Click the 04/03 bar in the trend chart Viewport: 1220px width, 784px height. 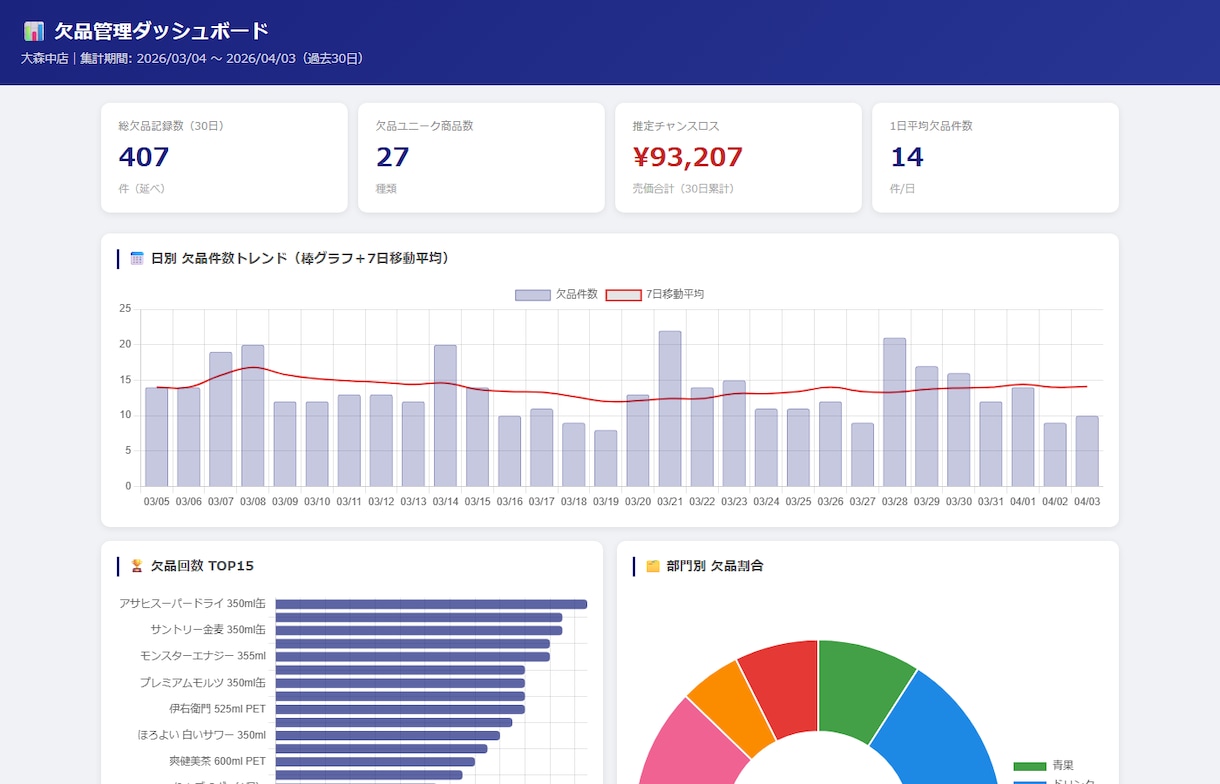1087,451
